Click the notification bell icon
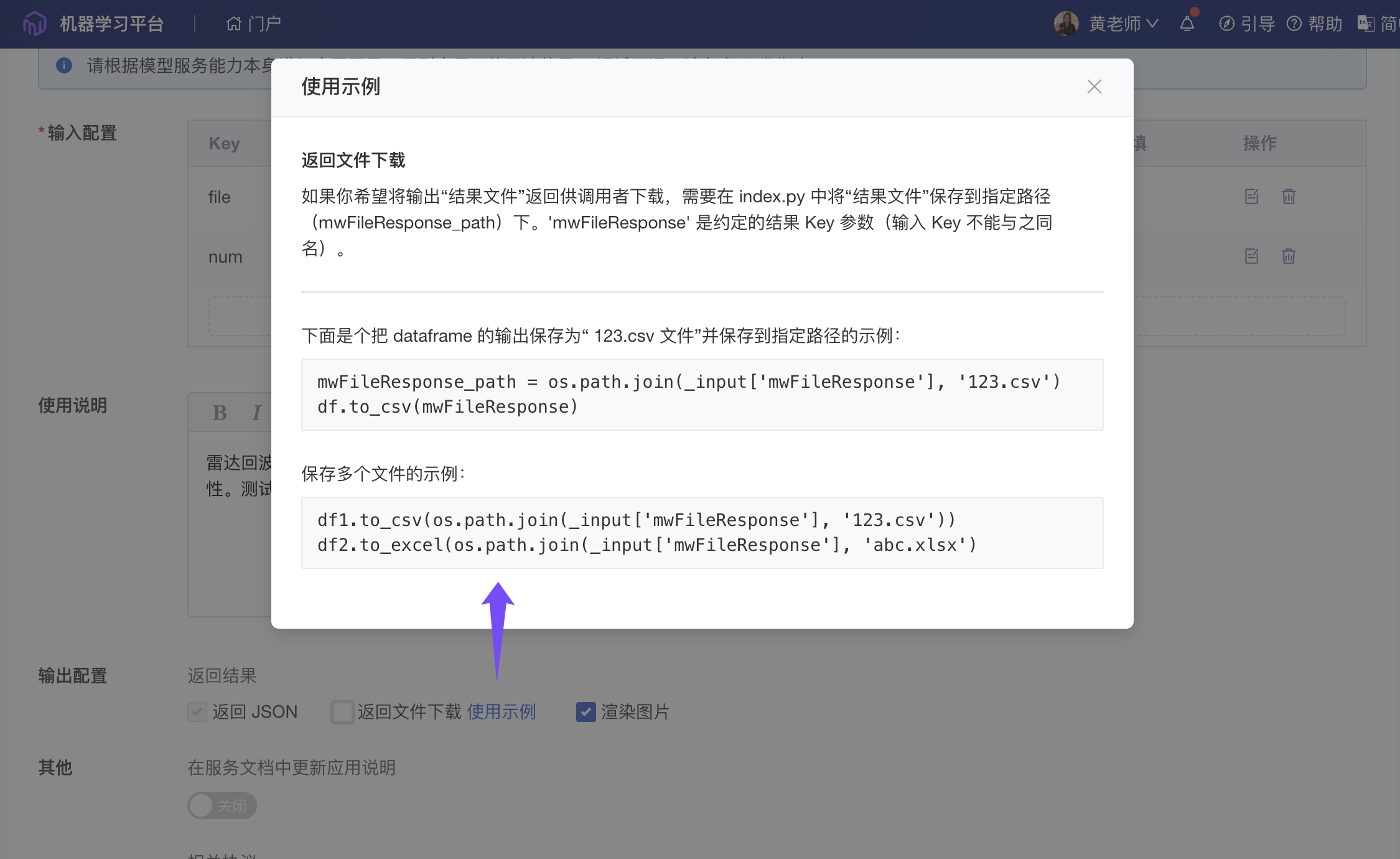 point(1187,24)
